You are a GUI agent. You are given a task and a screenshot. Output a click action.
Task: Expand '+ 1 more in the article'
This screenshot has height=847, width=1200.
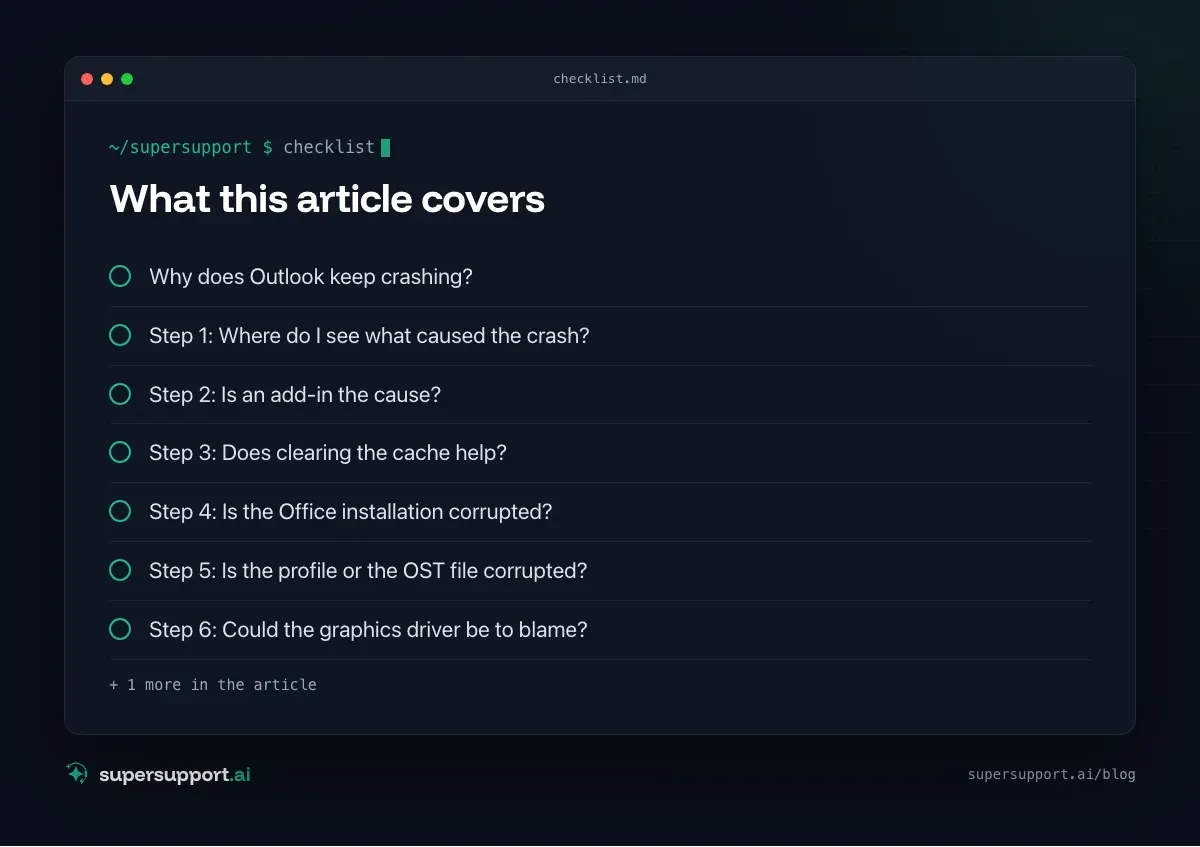pyautogui.click(x=213, y=685)
